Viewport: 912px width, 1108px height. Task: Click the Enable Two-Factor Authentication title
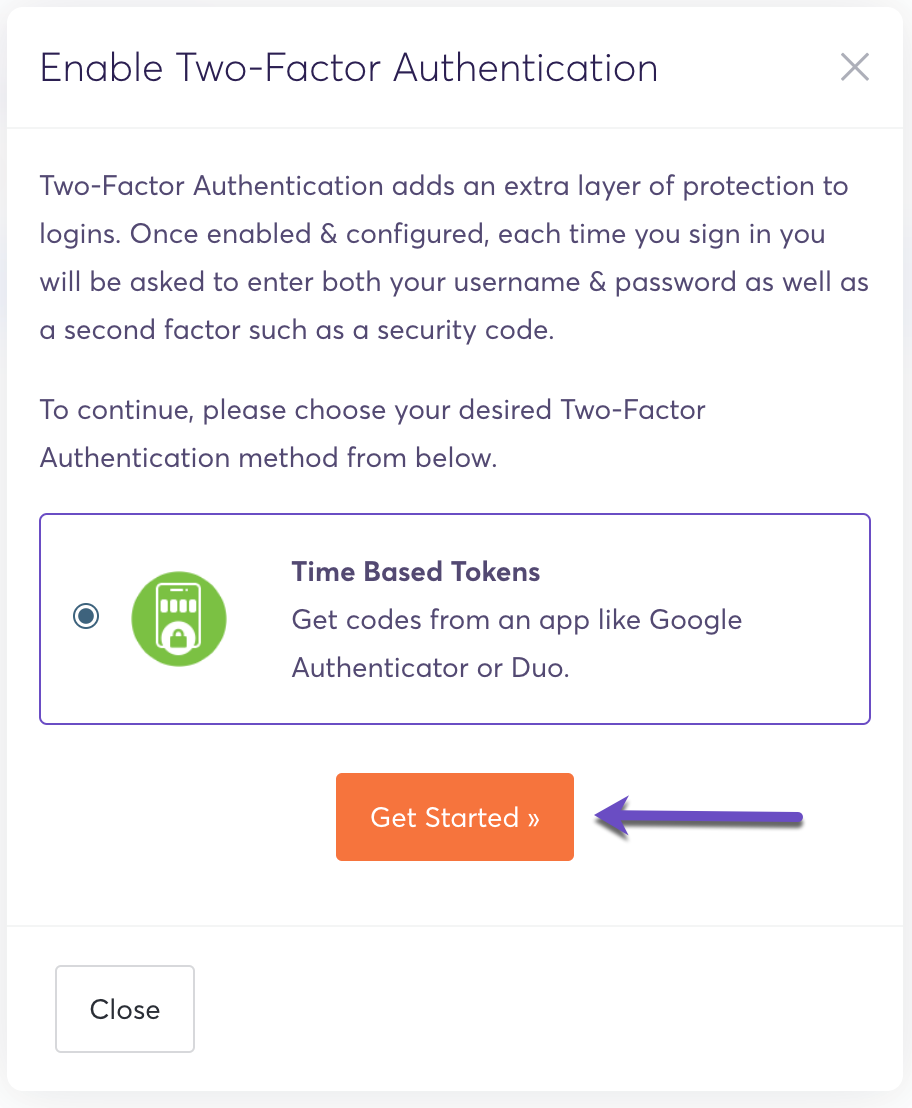[x=348, y=68]
